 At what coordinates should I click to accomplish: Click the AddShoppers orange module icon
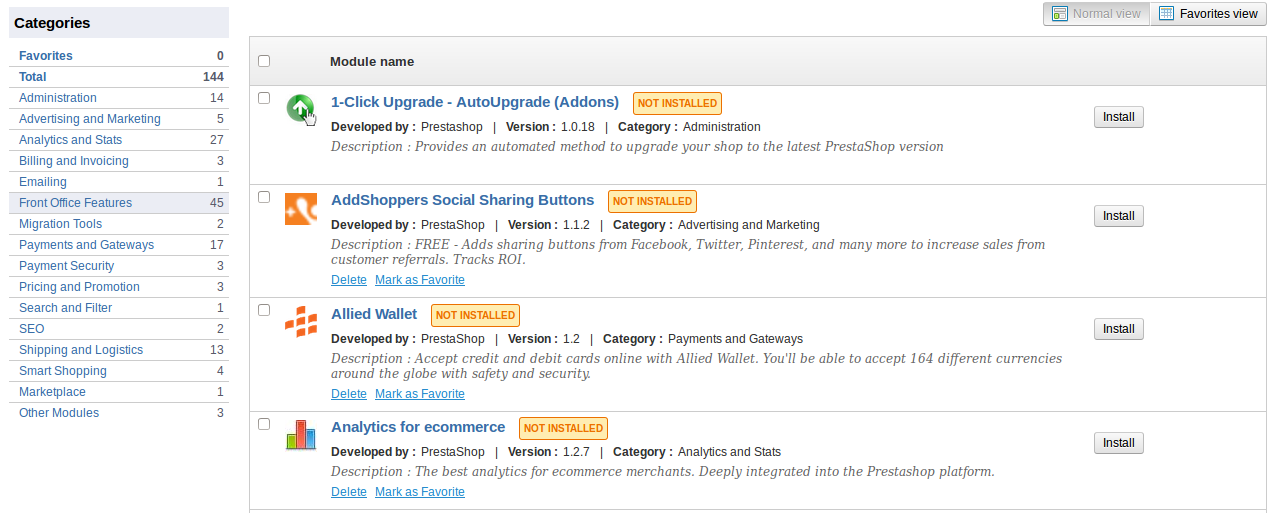(301, 209)
